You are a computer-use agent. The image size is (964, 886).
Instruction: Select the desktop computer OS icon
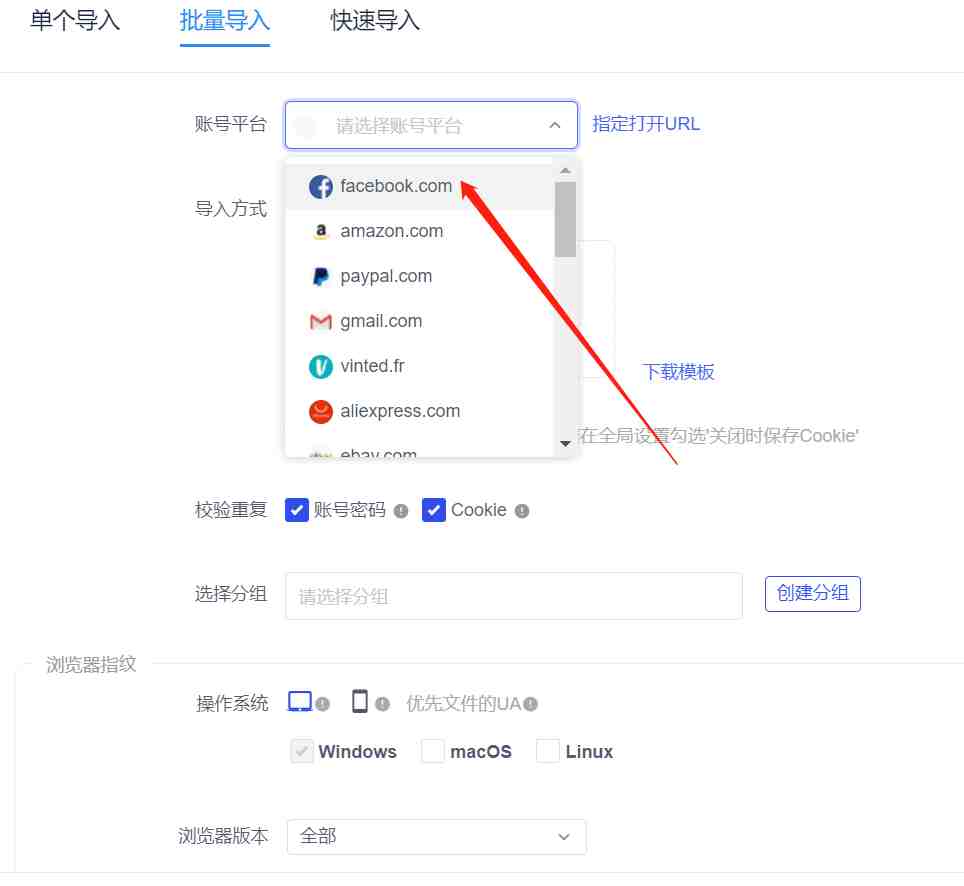point(300,702)
